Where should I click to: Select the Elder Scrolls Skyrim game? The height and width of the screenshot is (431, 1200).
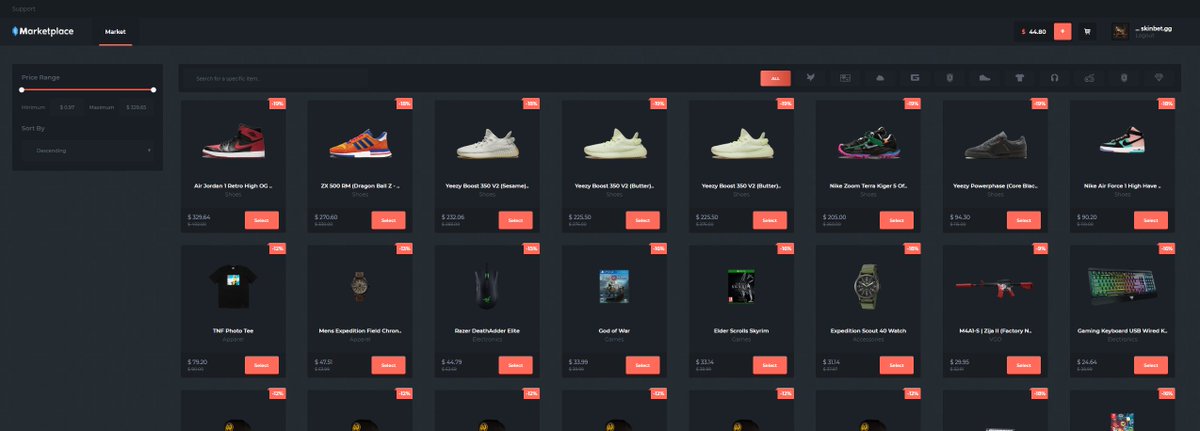pos(770,365)
